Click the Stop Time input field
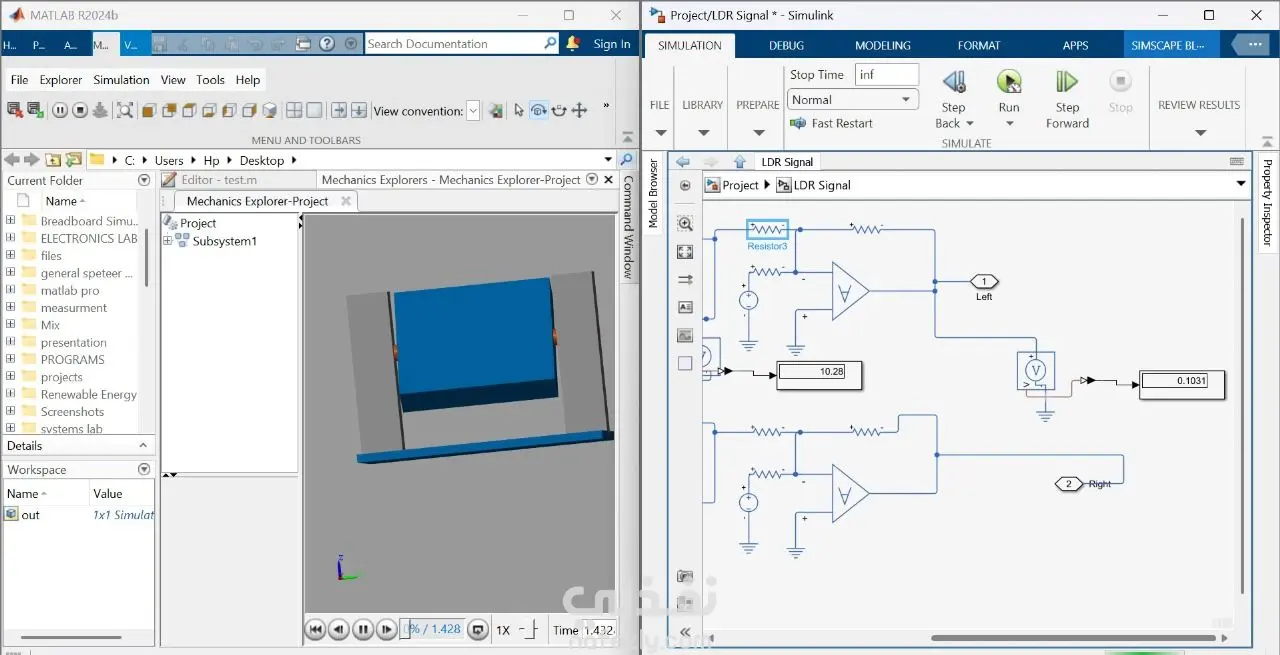This screenshot has height=655, width=1280. click(x=886, y=75)
